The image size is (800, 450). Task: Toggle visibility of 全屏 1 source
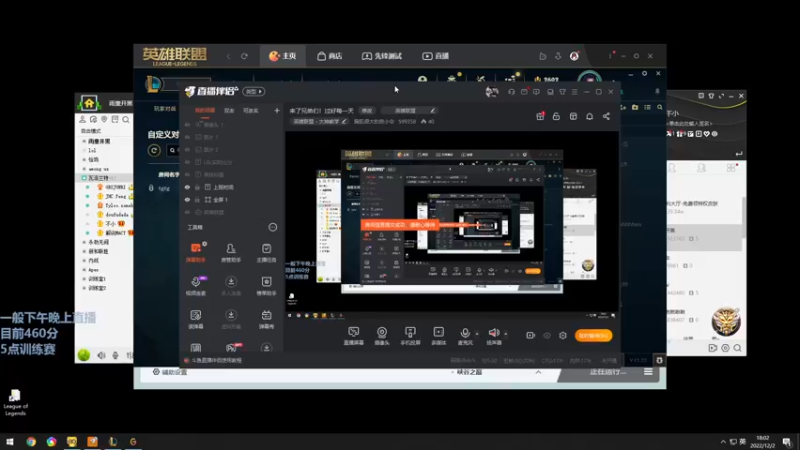[x=188, y=199]
